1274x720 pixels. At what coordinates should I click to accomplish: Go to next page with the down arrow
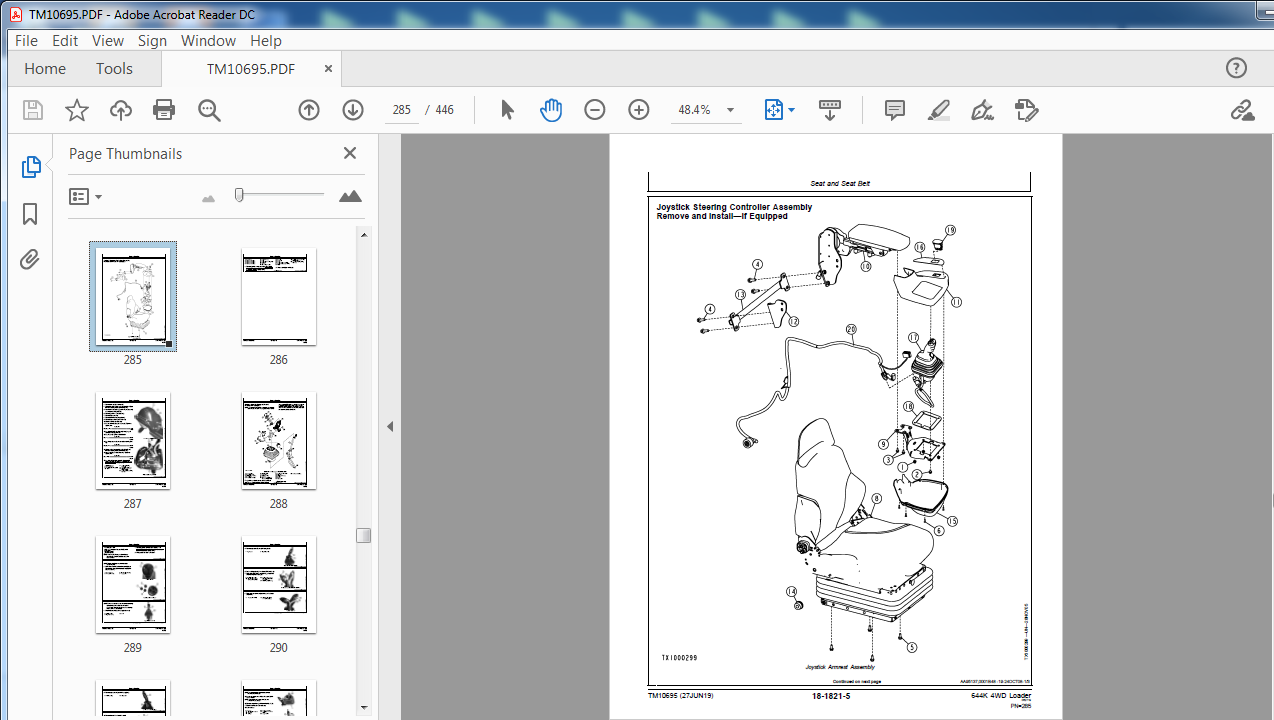point(353,110)
